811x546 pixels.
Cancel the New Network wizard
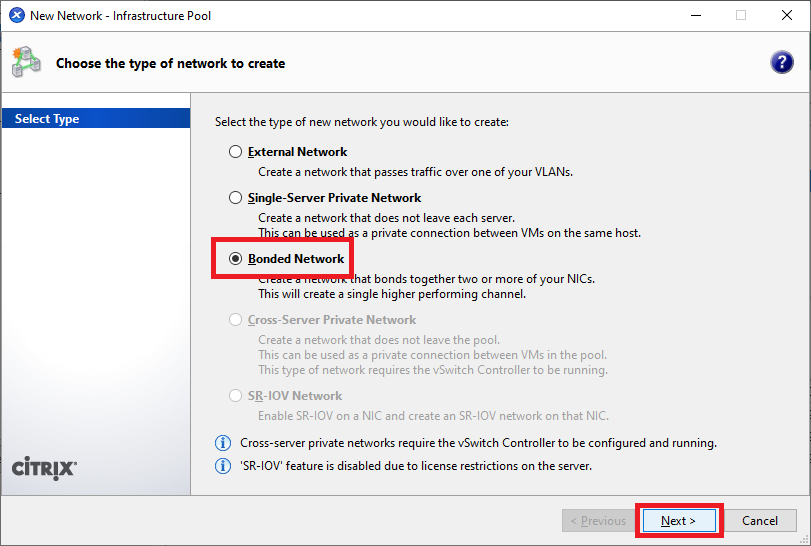click(760, 521)
